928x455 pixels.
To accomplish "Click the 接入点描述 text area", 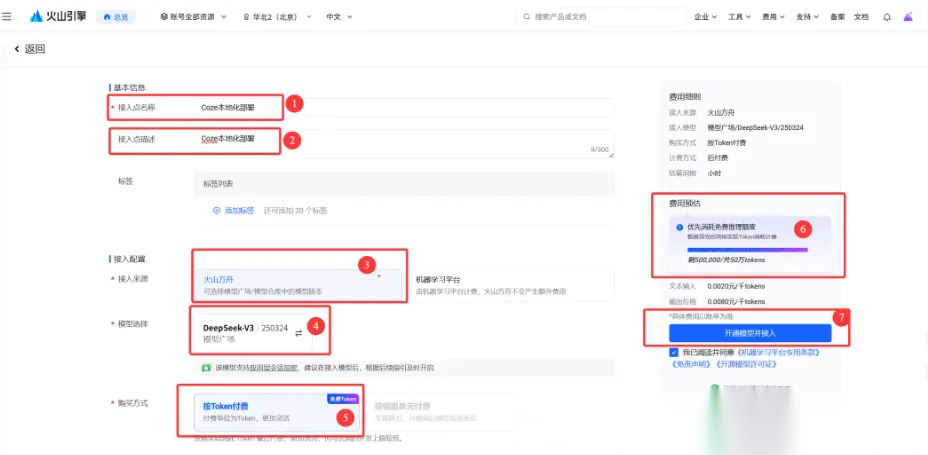I will [x=404, y=144].
